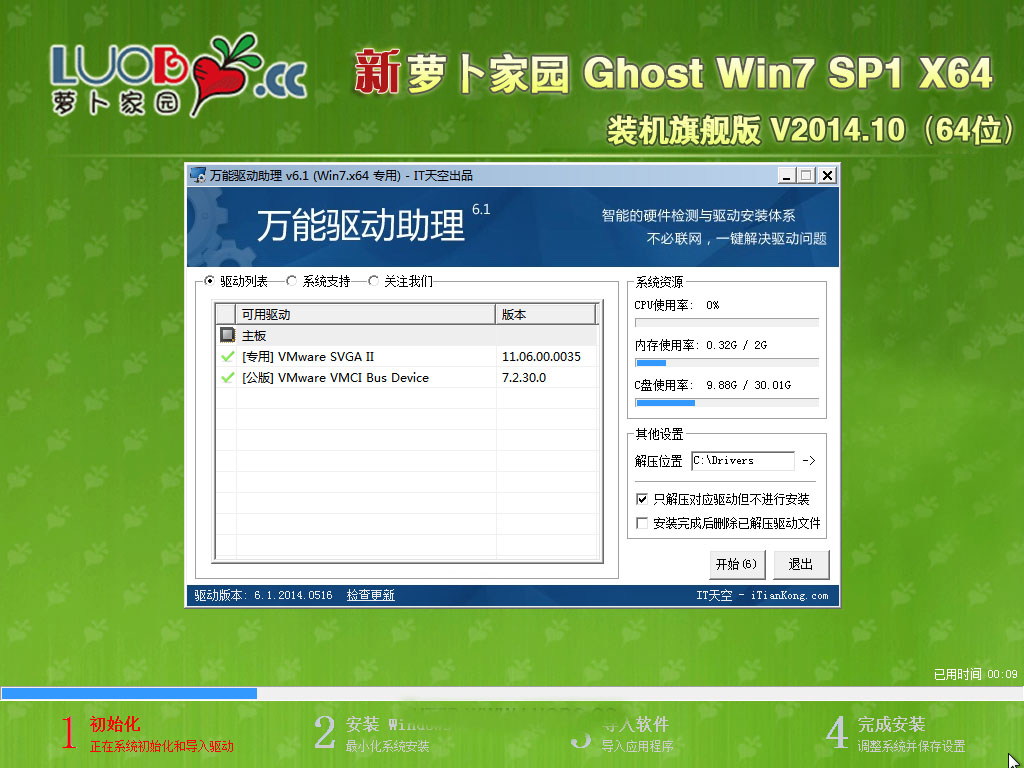1024x768 pixels.
Task: Select the 主板 category row
Action: pos(406,335)
